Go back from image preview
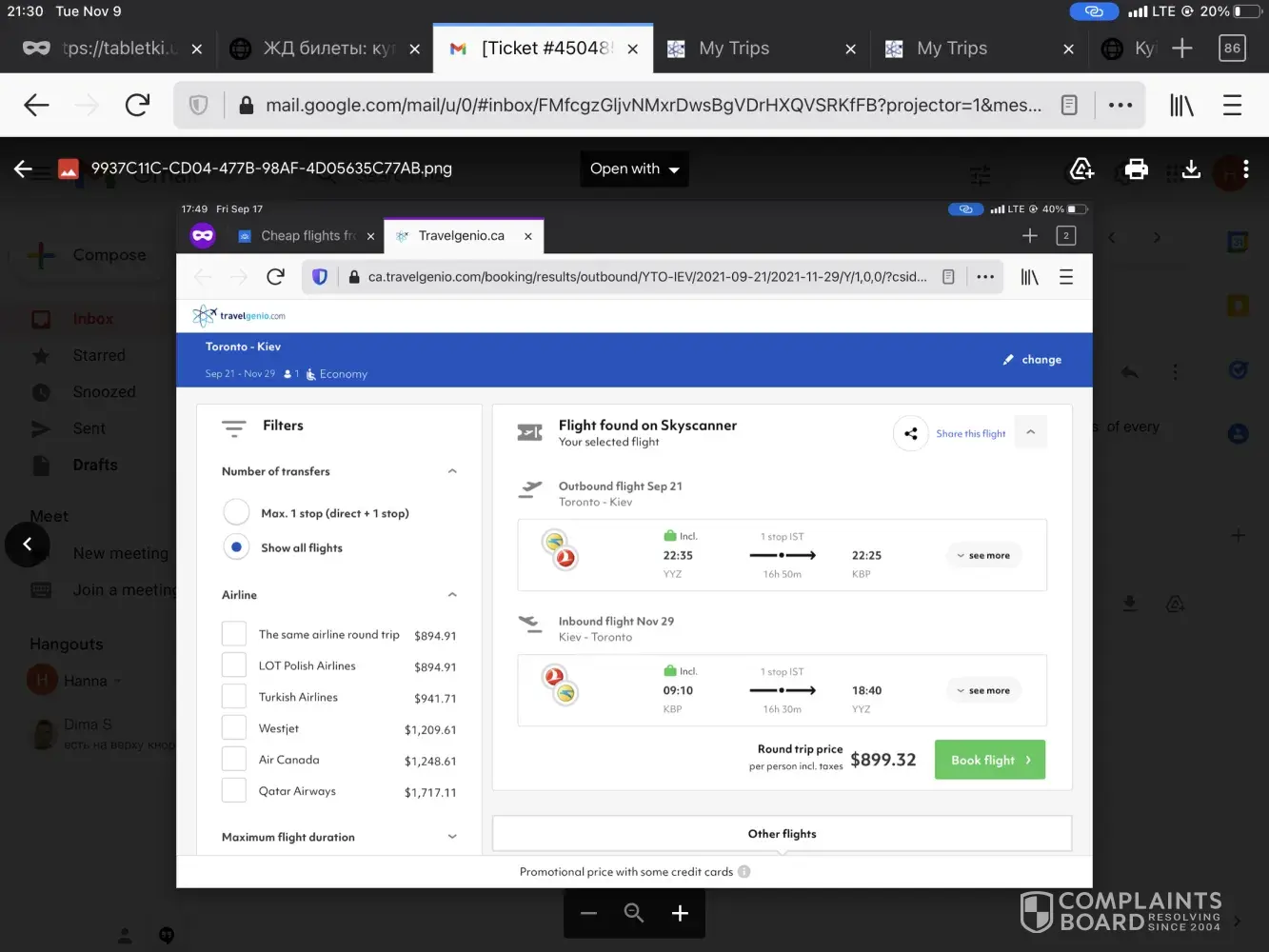The width and height of the screenshot is (1269, 952). click(23, 169)
